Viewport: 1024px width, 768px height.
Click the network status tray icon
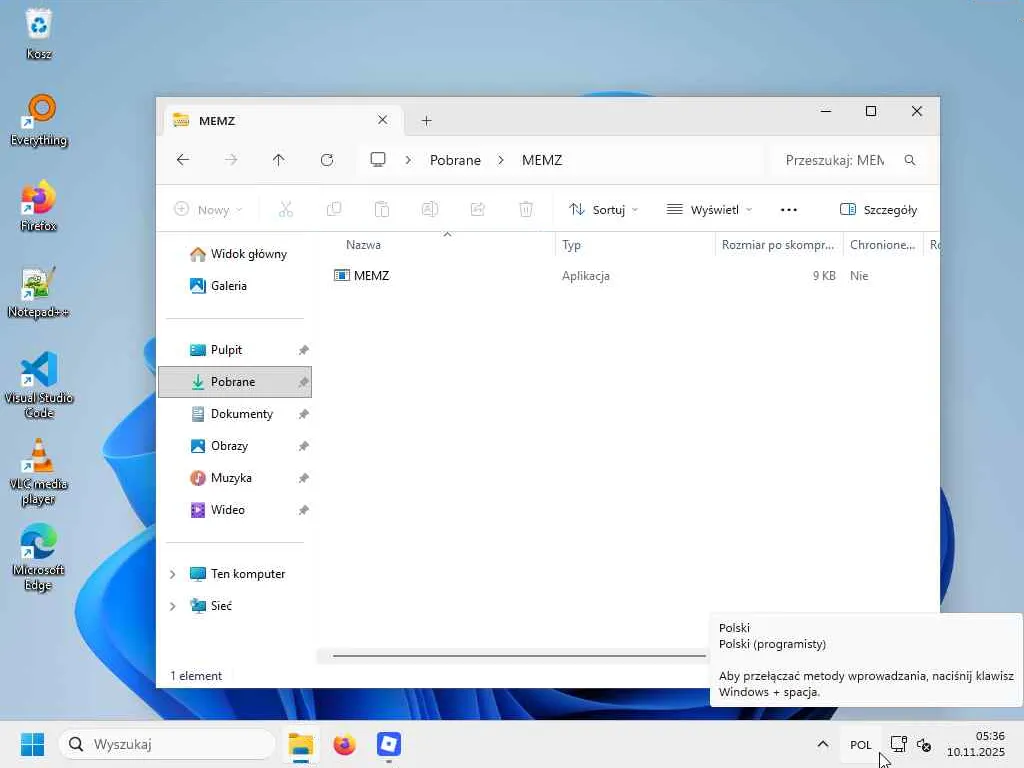click(x=899, y=744)
